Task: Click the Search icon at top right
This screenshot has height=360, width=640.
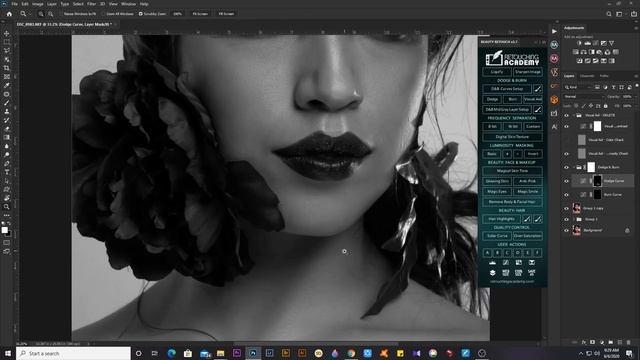Action: click(x=609, y=14)
